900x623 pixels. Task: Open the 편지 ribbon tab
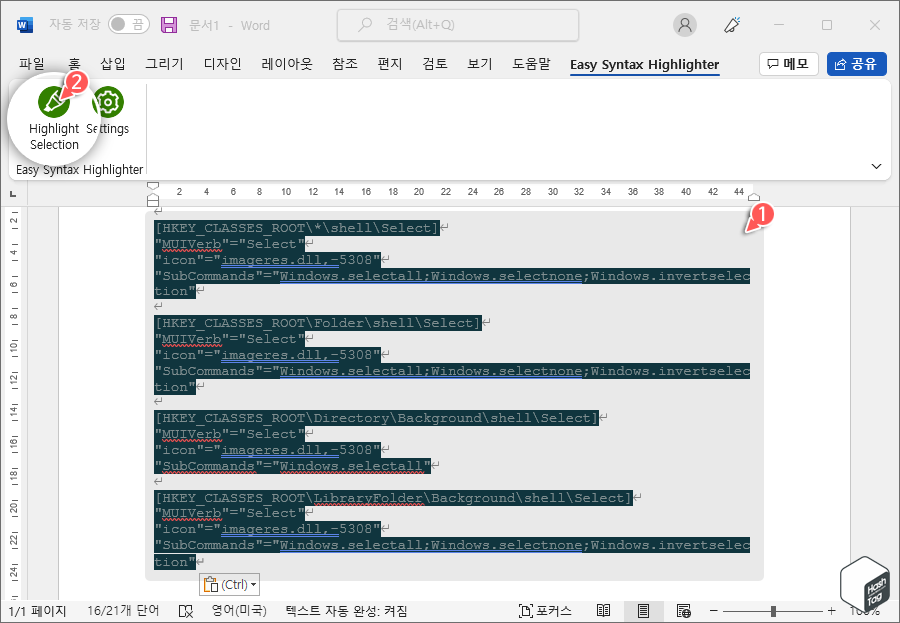point(390,64)
